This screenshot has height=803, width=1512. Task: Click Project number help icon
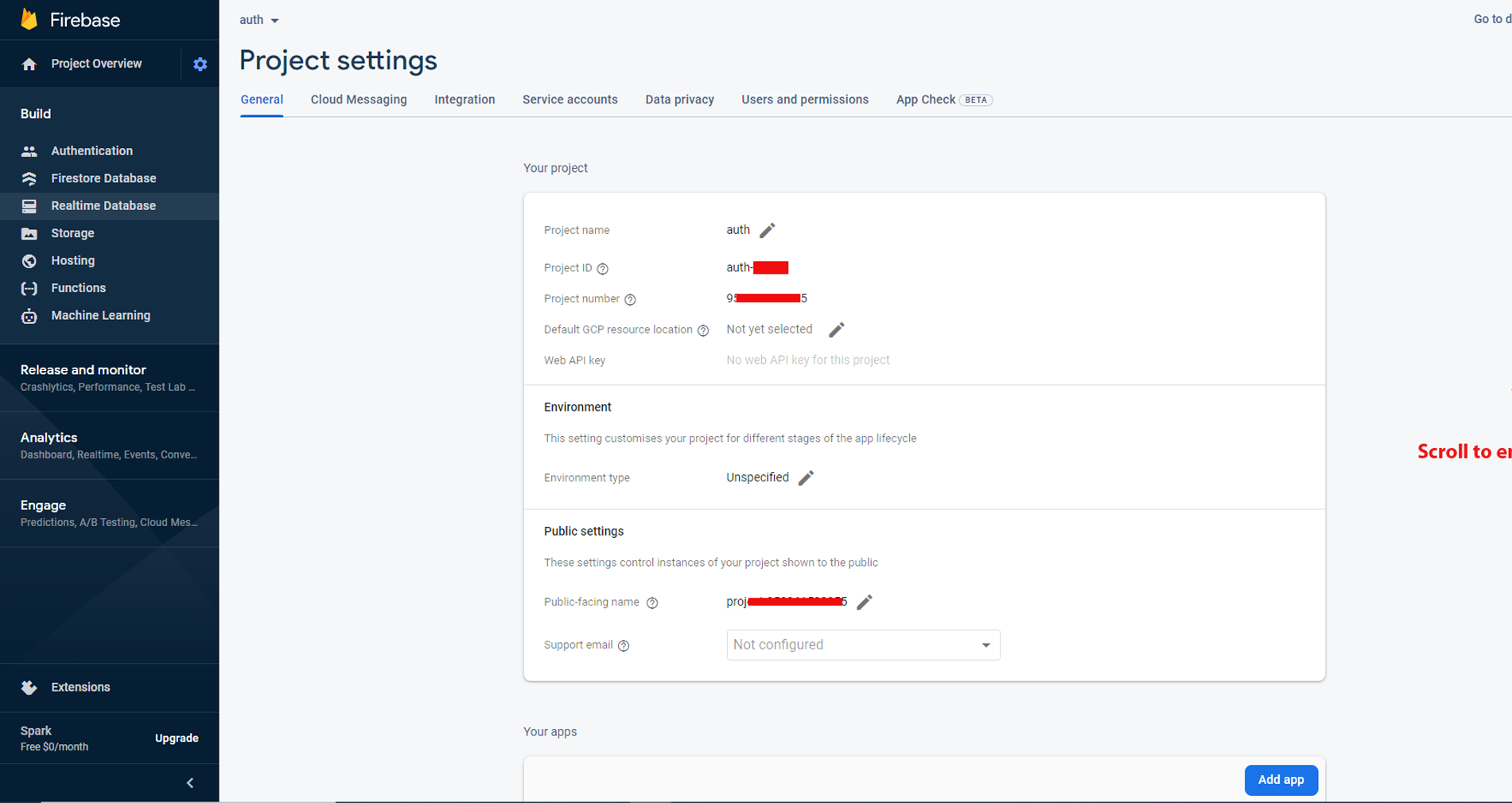click(630, 299)
